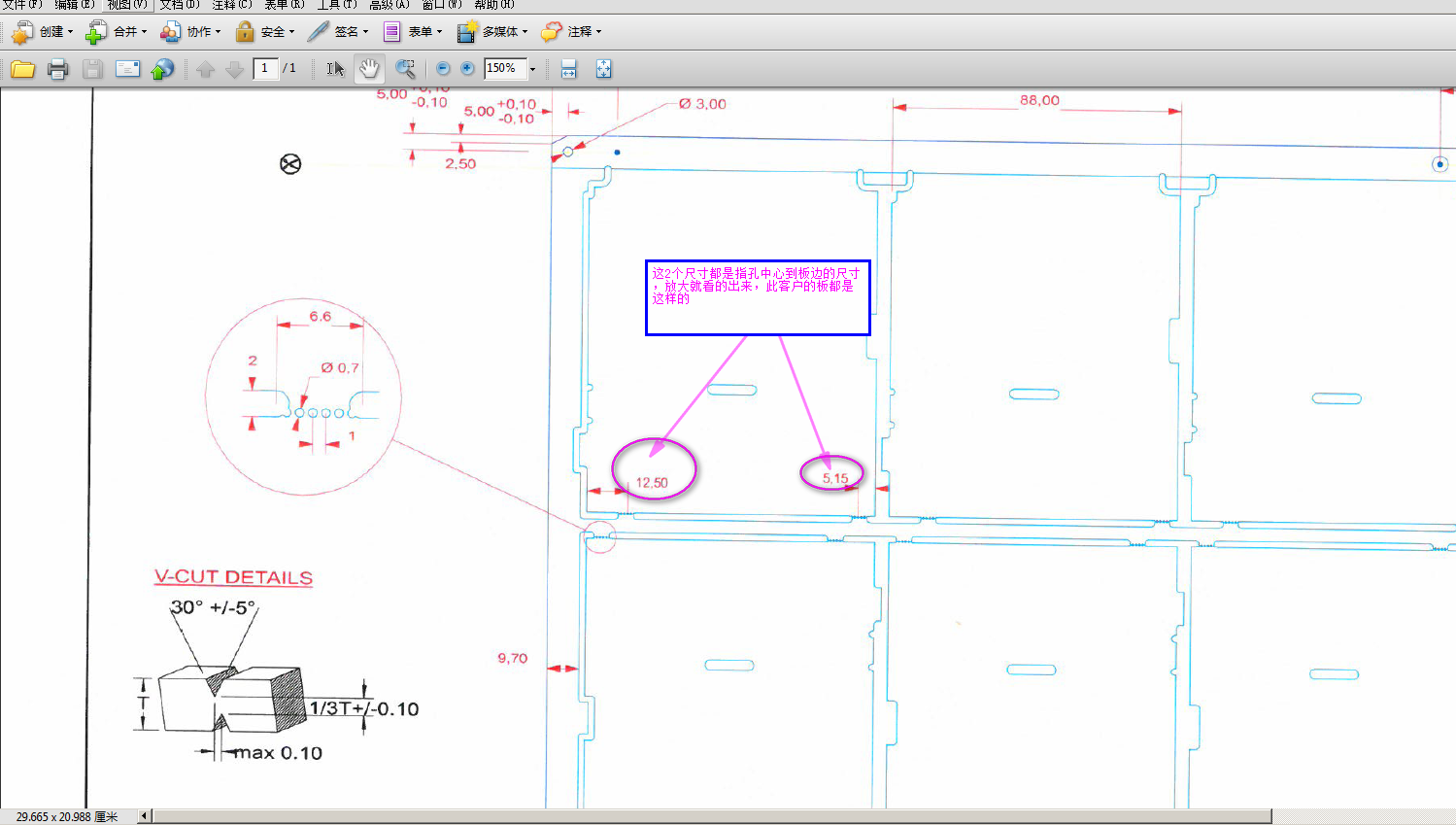This screenshot has height=825, width=1456.
Task: Open the 视图(V) menu
Action: pos(126,5)
